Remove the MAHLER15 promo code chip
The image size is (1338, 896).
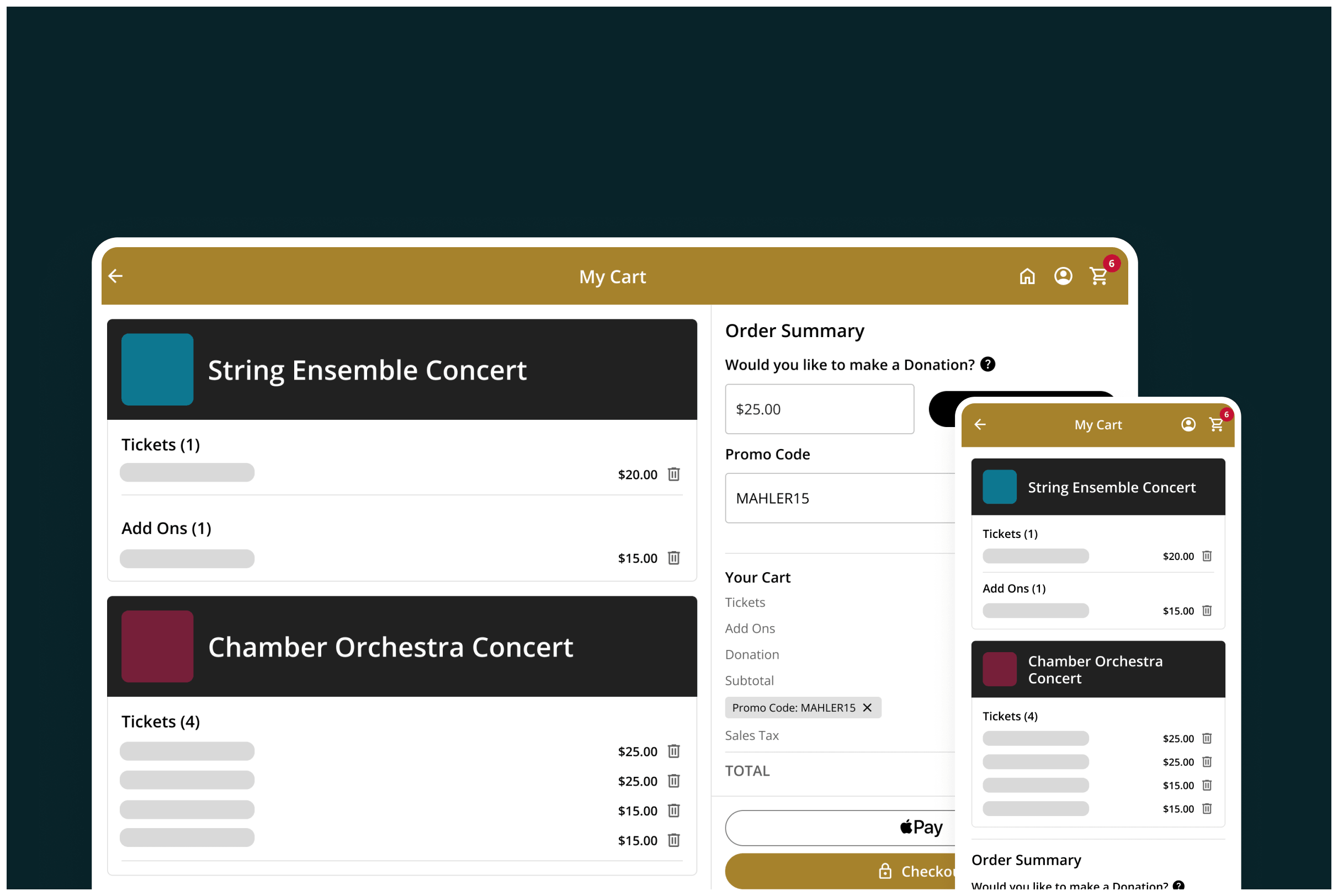pyautogui.click(x=867, y=707)
